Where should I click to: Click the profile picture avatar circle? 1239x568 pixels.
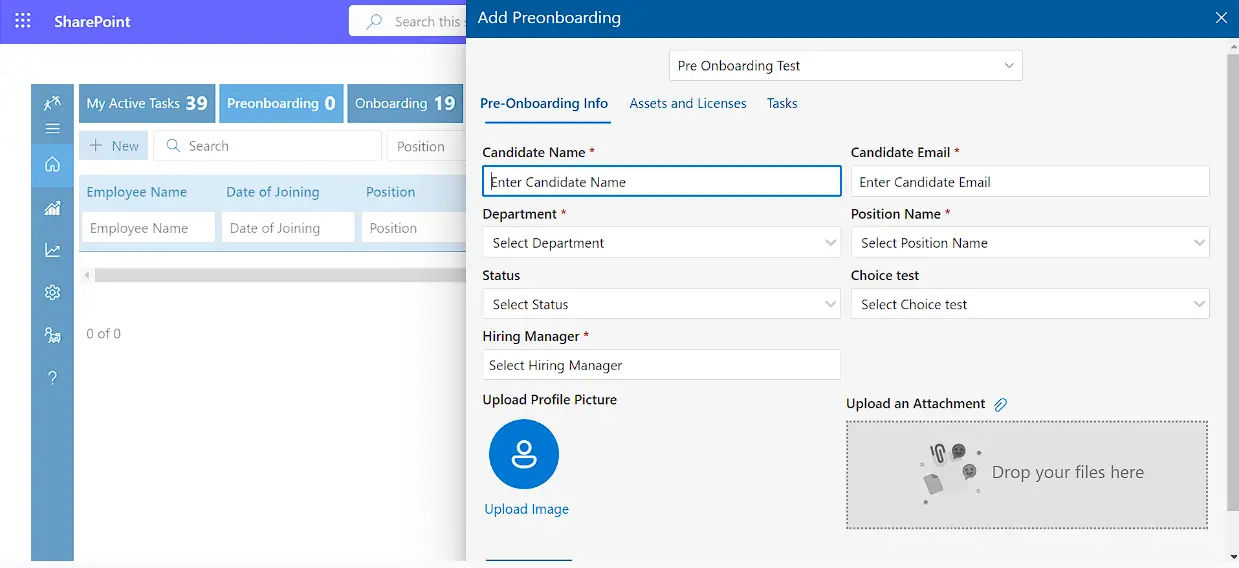click(523, 454)
